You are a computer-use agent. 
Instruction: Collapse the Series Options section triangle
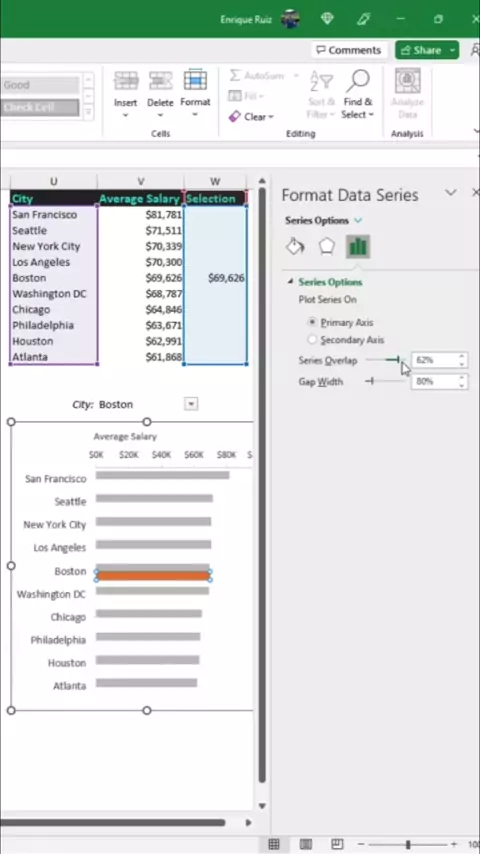click(x=290, y=282)
